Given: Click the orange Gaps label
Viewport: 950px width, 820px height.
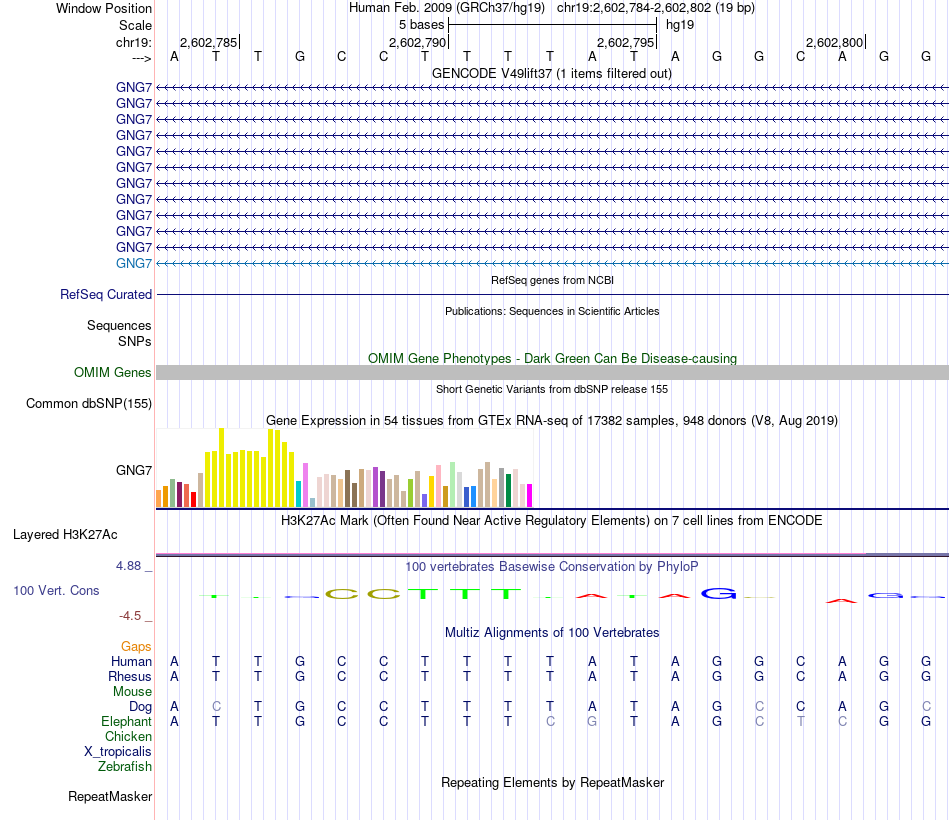Looking at the screenshot, I should click(x=136, y=646).
